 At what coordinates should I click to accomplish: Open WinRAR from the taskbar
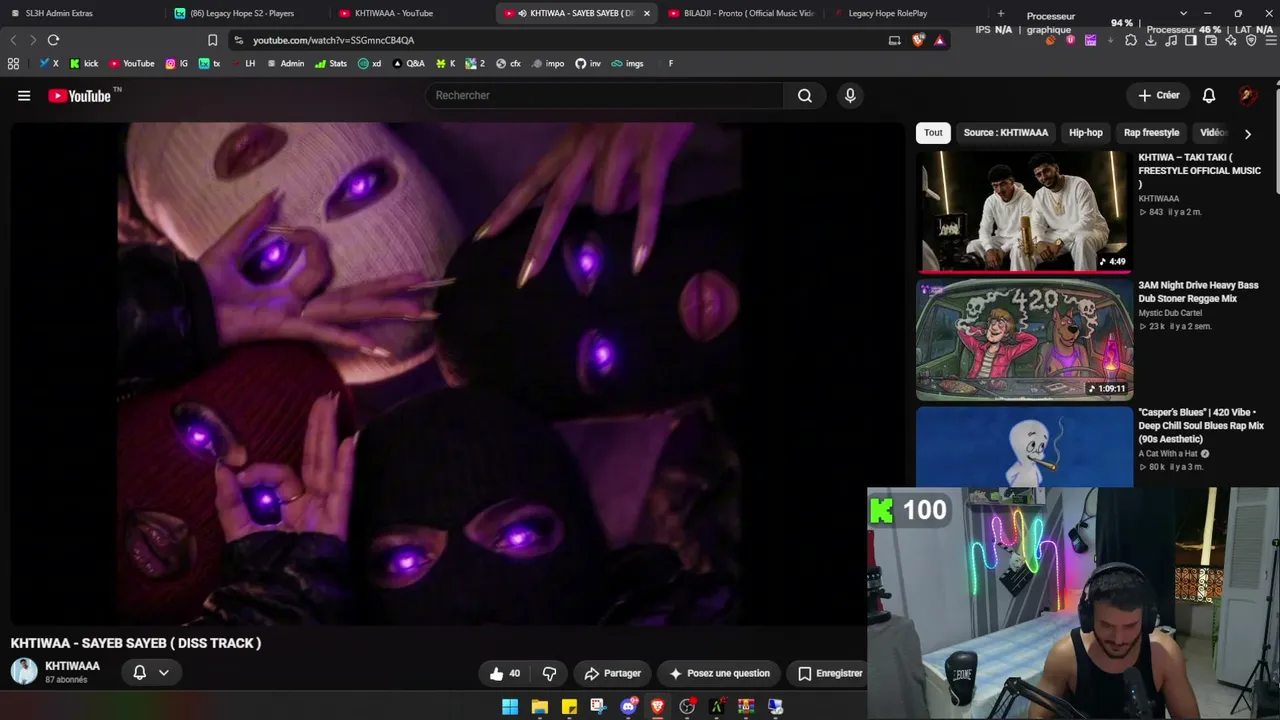click(746, 707)
